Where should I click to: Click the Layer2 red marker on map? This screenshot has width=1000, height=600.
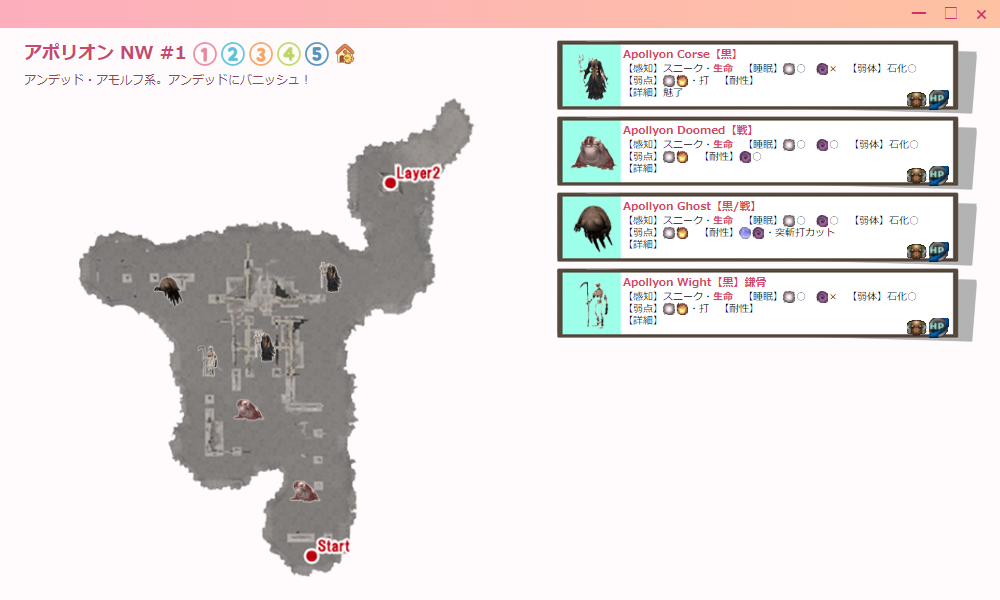click(390, 182)
